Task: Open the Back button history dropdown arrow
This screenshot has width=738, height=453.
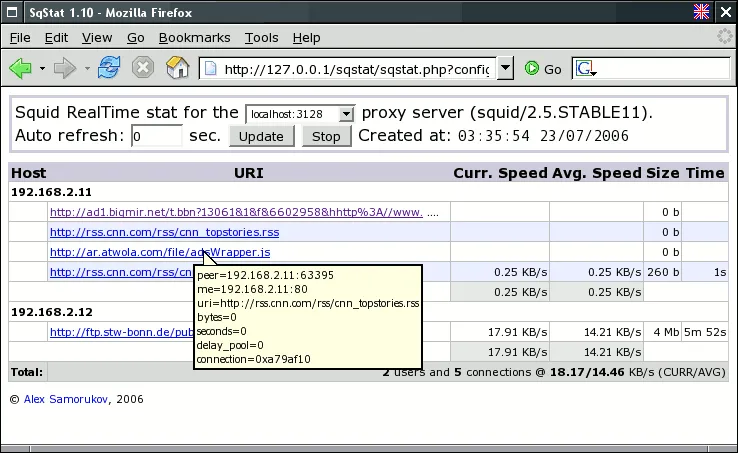Action: click(42, 69)
